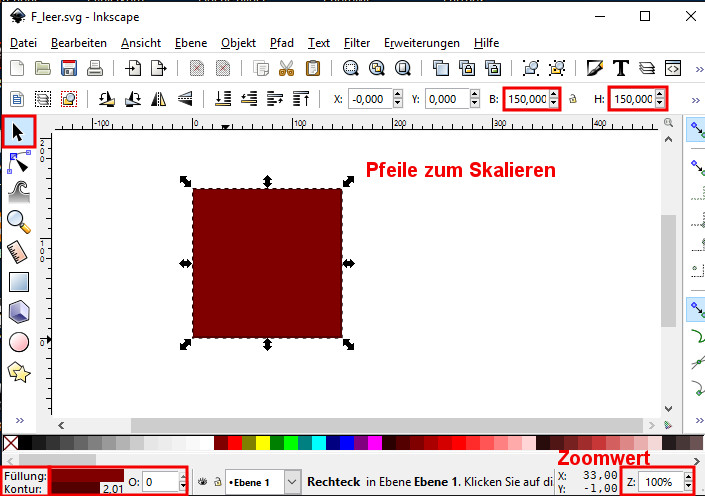Select the Zoom magnifier tool

[x=18, y=222]
